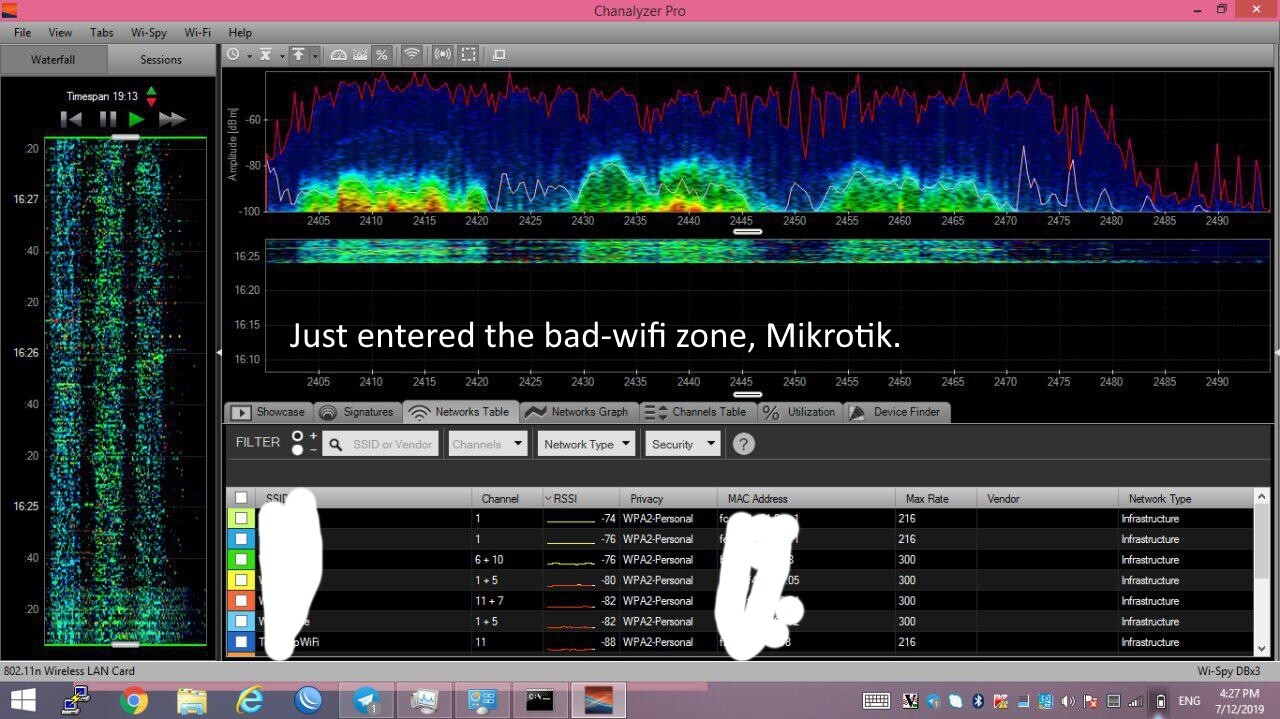
Task: Click the pop-out window toolbar icon
Action: coord(499,55)
